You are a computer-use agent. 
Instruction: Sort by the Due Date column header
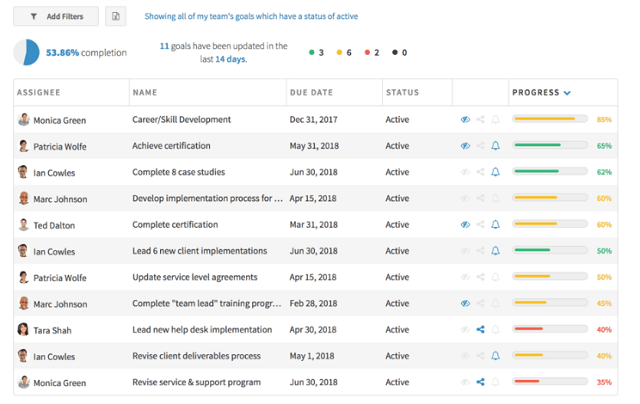click(311, 93)
